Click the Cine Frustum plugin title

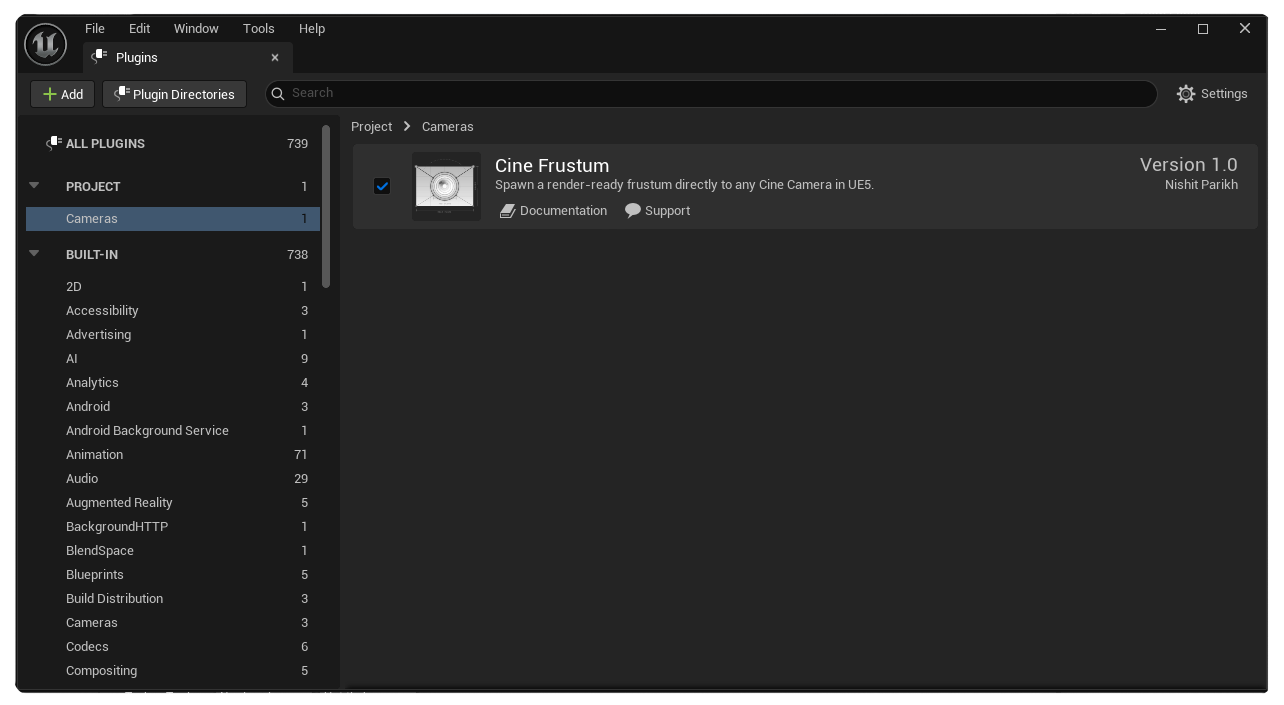(552, 165)
